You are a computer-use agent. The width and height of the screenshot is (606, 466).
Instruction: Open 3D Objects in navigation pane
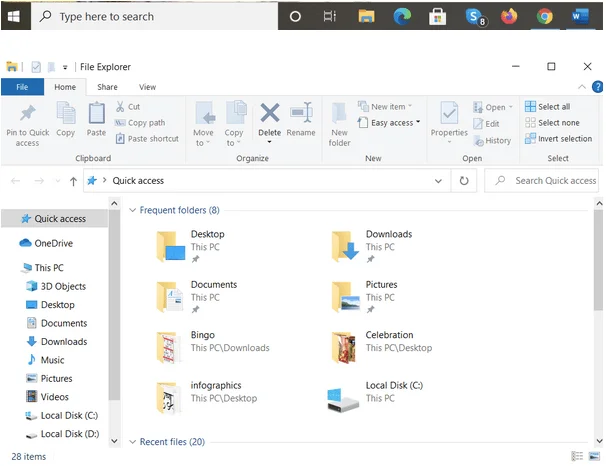56,286
